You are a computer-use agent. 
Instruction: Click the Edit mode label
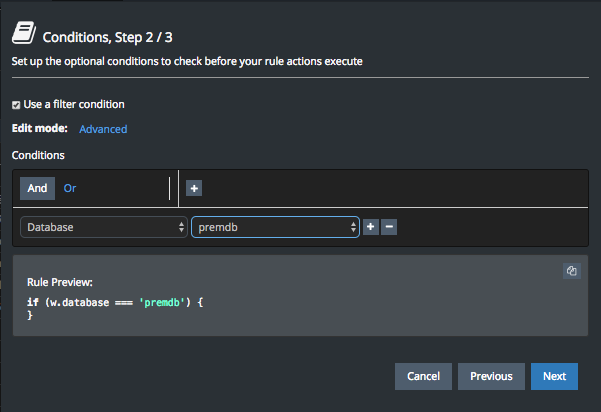coord(40,128)
